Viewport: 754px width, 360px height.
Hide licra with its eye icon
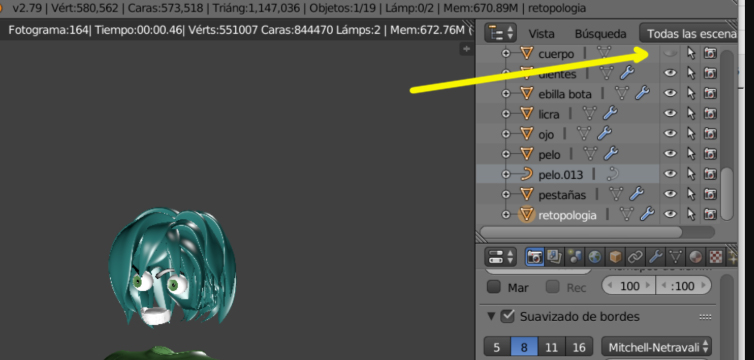pyautogui.click(x=670, y=113)
